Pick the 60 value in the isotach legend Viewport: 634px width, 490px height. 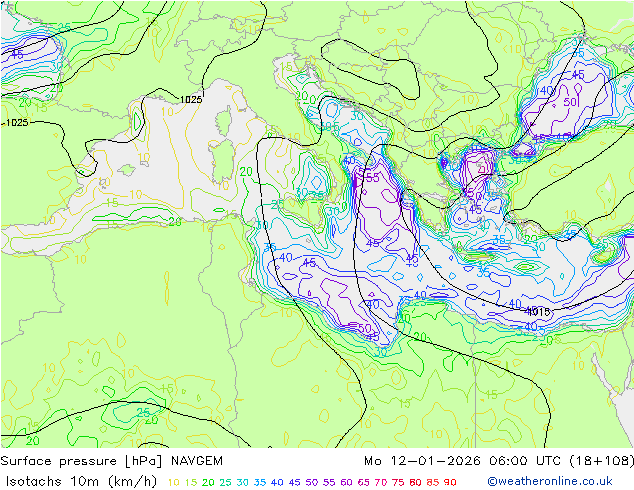[346, 482]
